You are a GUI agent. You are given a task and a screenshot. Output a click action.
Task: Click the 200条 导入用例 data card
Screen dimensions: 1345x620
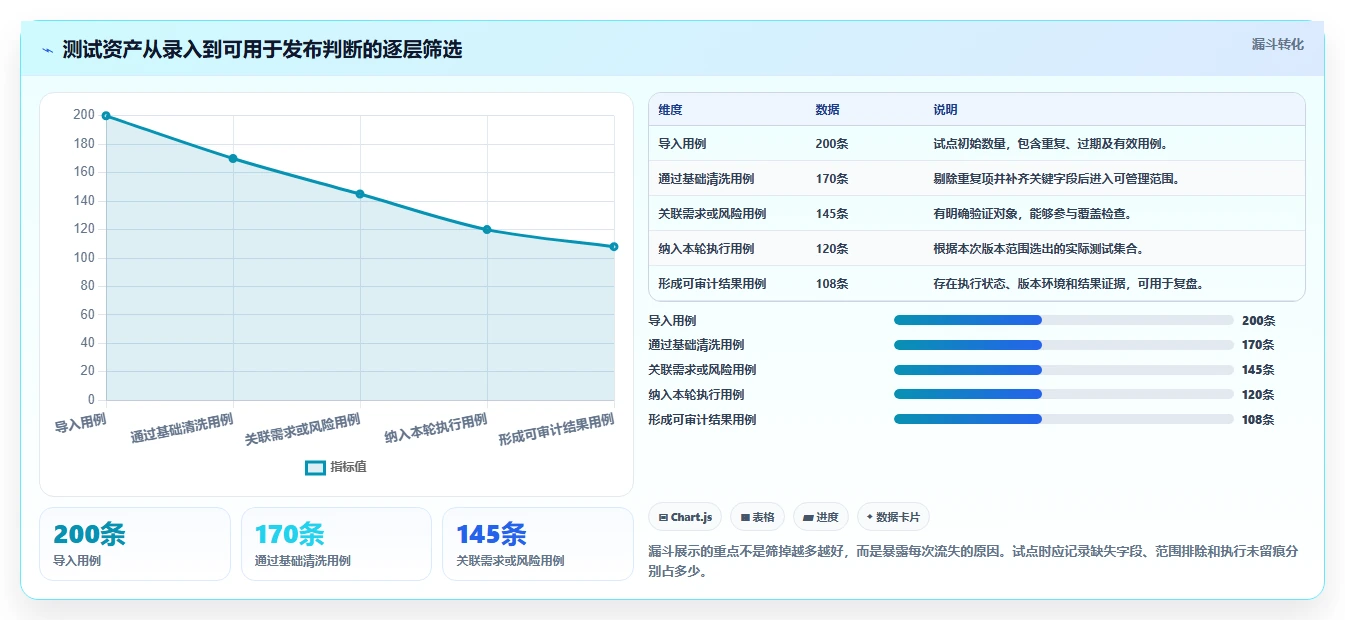point(135,544)
